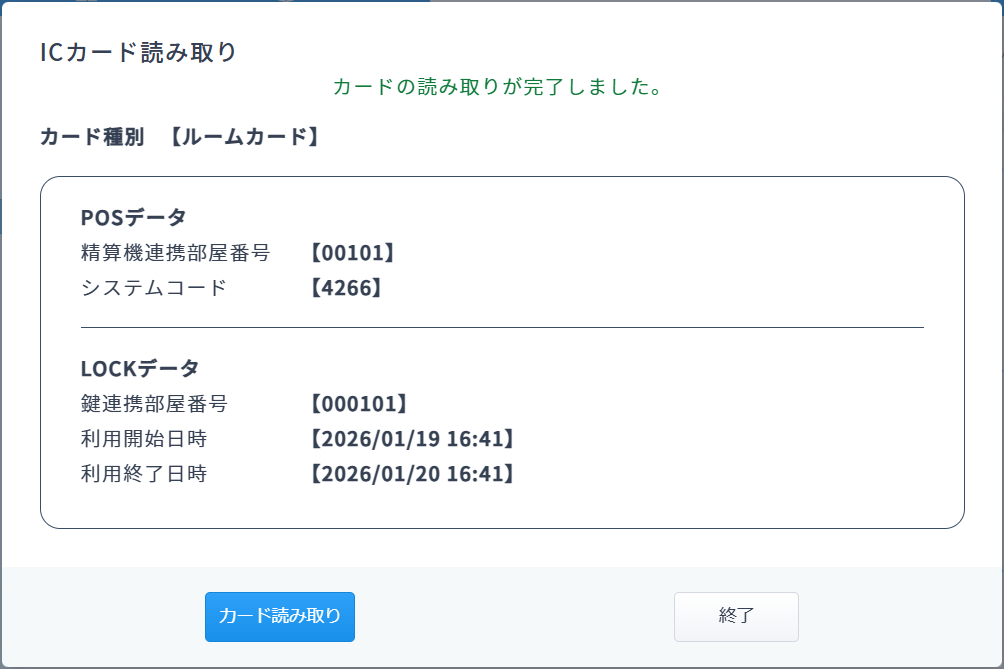Click the 利用終了日時 label
This screenshot has height=669, width=1004.
(x=144, y=474)
